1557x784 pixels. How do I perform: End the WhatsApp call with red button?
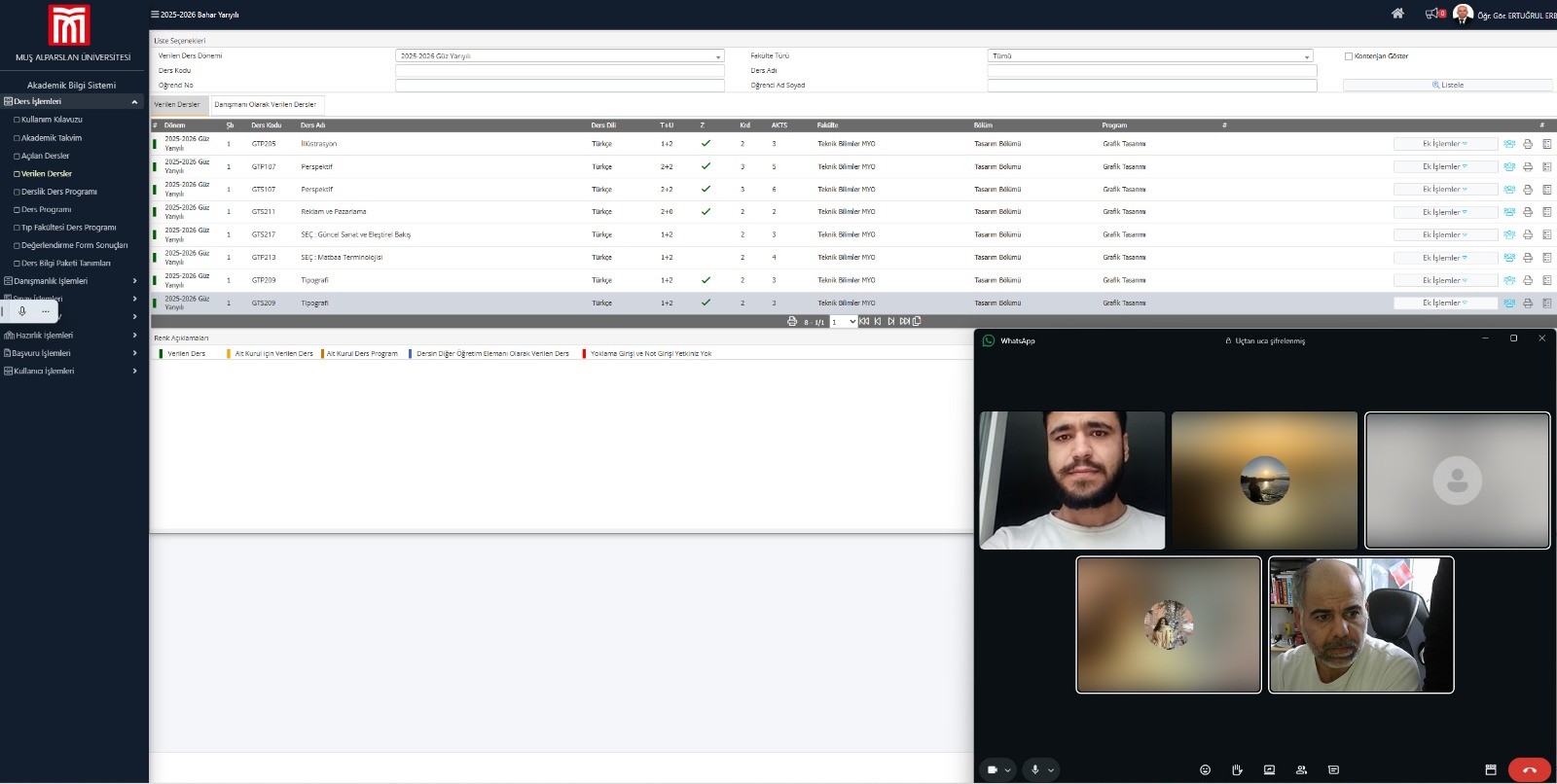coord(1529,769)
